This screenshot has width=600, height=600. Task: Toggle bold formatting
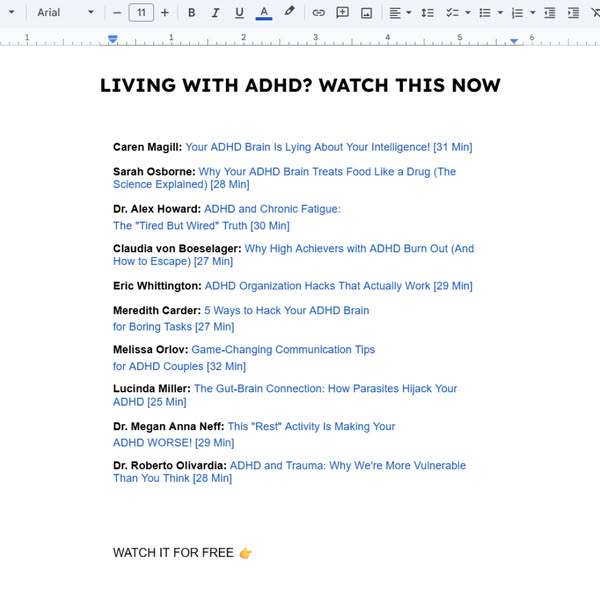(x=192, y=13)
